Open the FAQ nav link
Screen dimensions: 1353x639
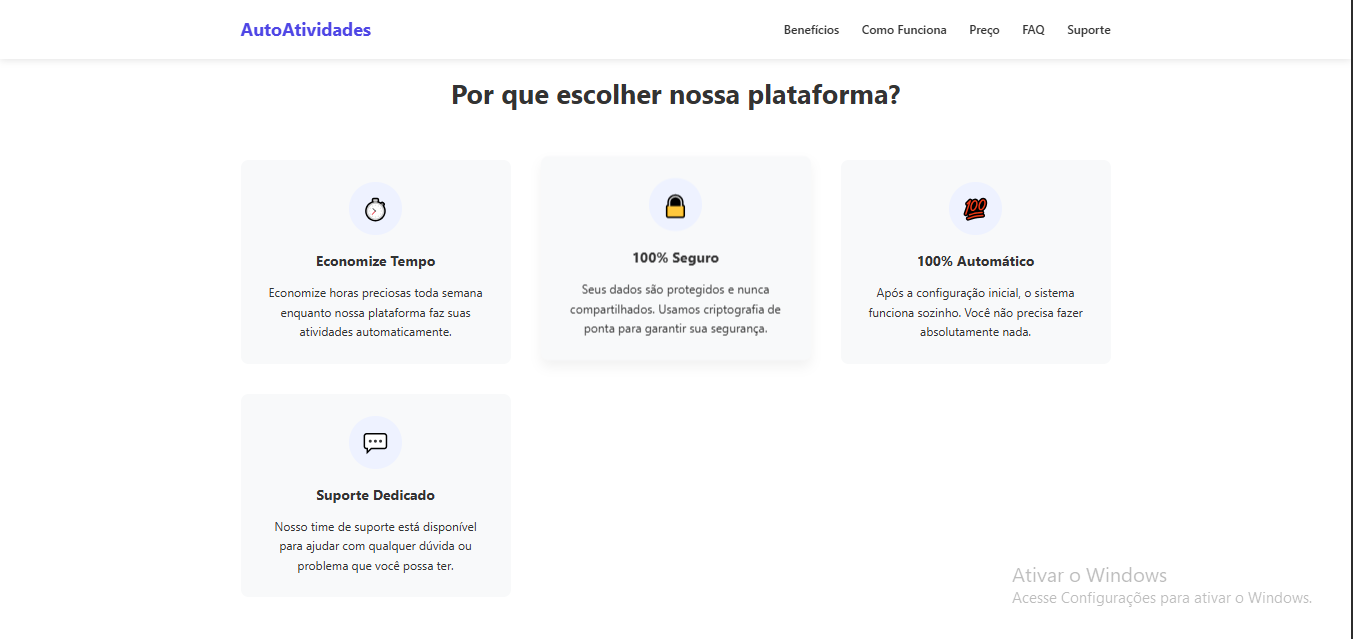tap(1033, 30)
